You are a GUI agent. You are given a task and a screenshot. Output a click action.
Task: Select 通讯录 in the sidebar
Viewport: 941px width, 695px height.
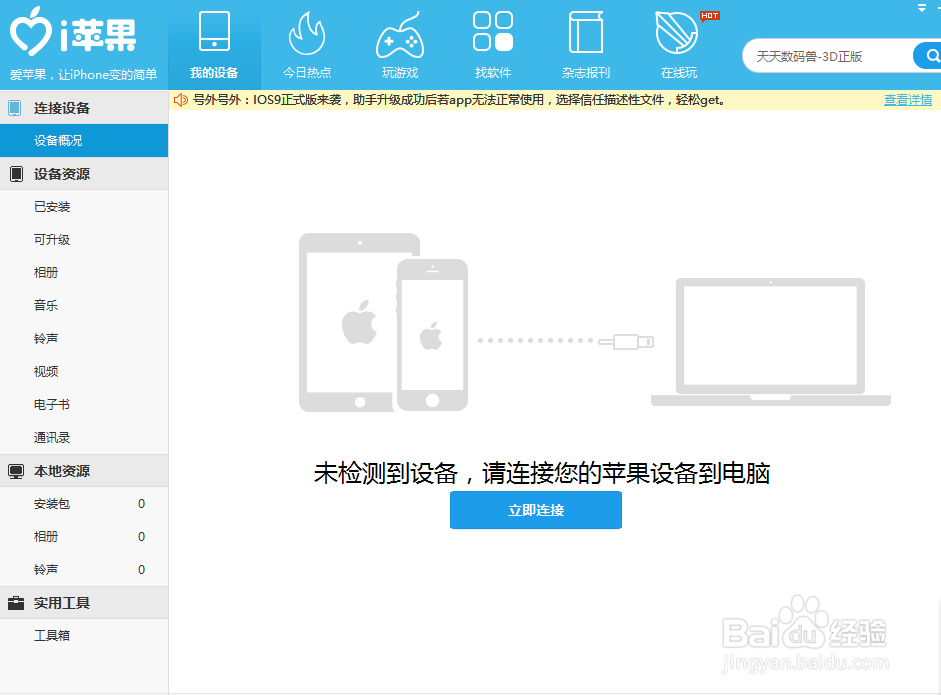tap(51, 437)
